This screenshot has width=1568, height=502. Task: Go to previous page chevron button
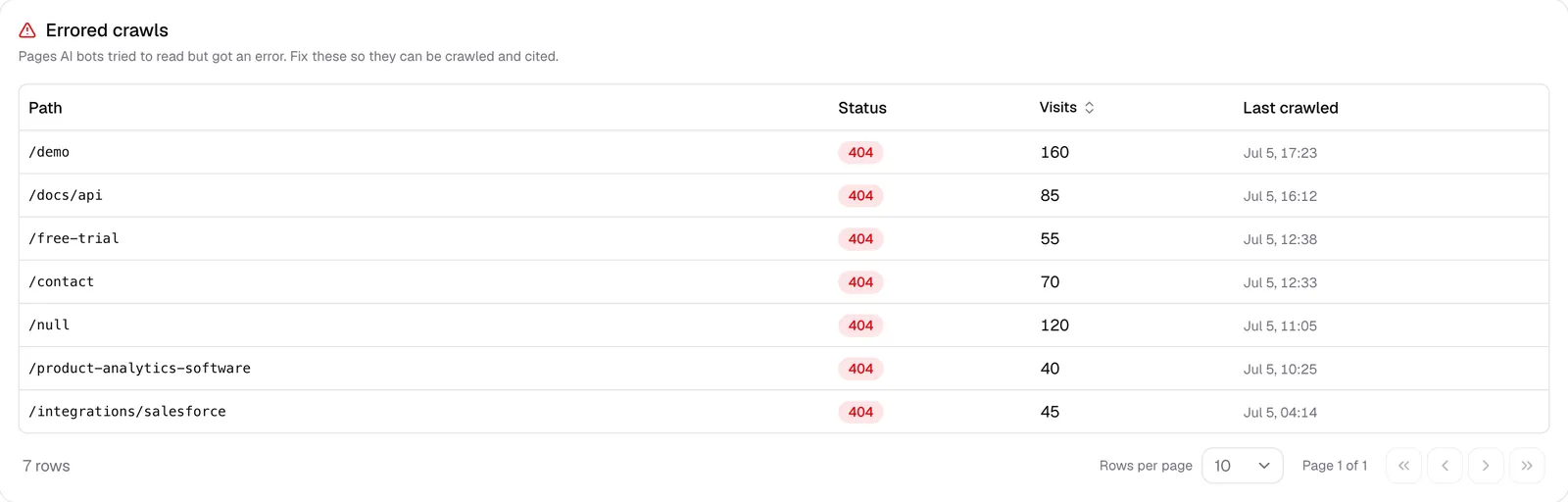coord(1445,466)
